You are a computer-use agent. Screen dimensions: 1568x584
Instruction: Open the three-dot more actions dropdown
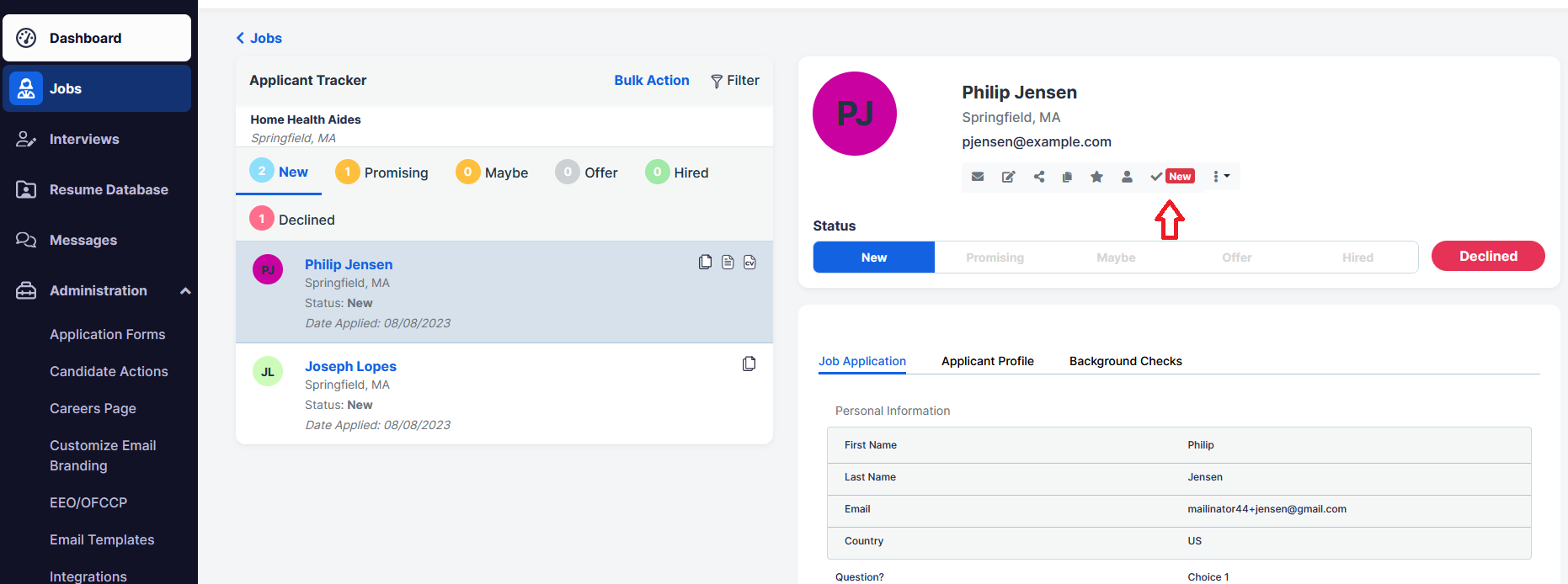pos(1221,177)
